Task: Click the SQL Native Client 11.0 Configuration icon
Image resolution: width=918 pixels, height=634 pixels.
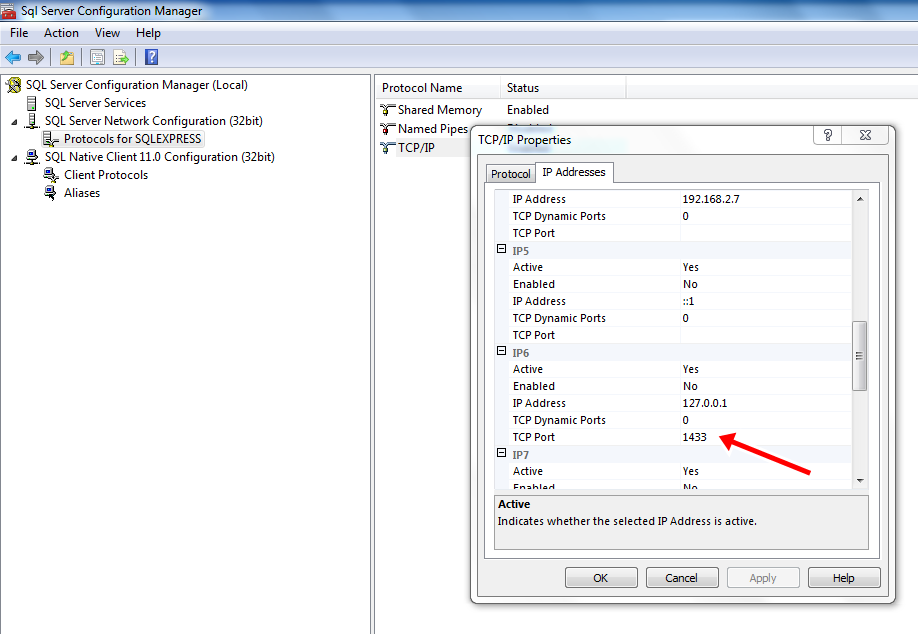Action: 32,157
